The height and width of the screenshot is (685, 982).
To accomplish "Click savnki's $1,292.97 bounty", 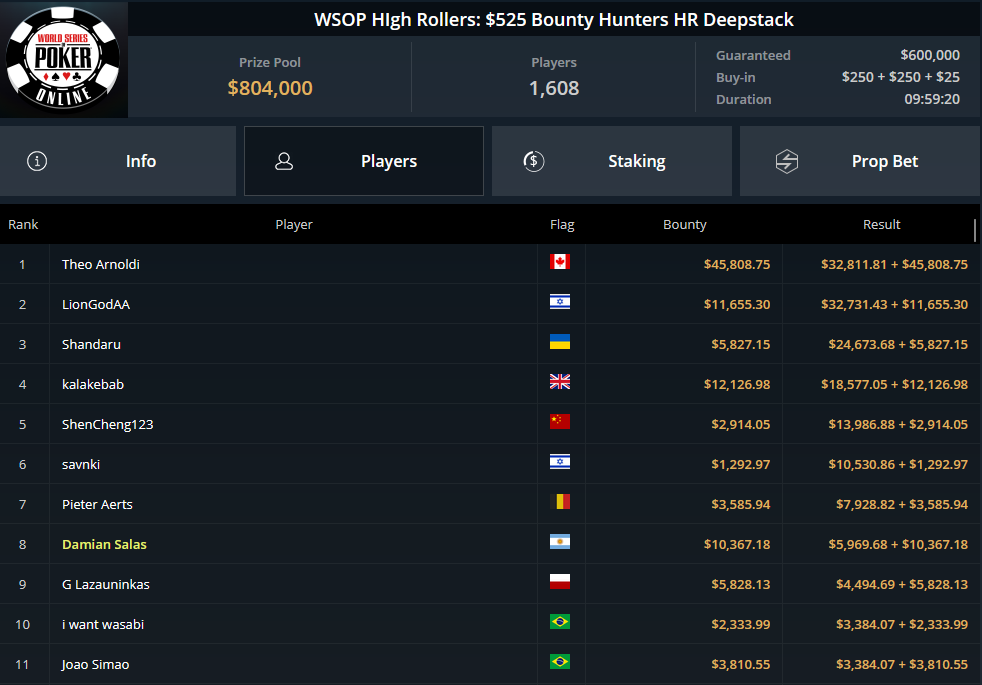I will coord(741,465).
